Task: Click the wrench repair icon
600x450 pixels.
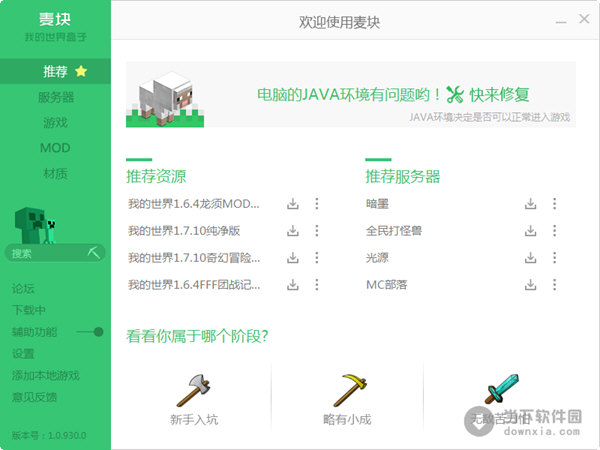Action: pyautogui.click(x=455, y=95)
